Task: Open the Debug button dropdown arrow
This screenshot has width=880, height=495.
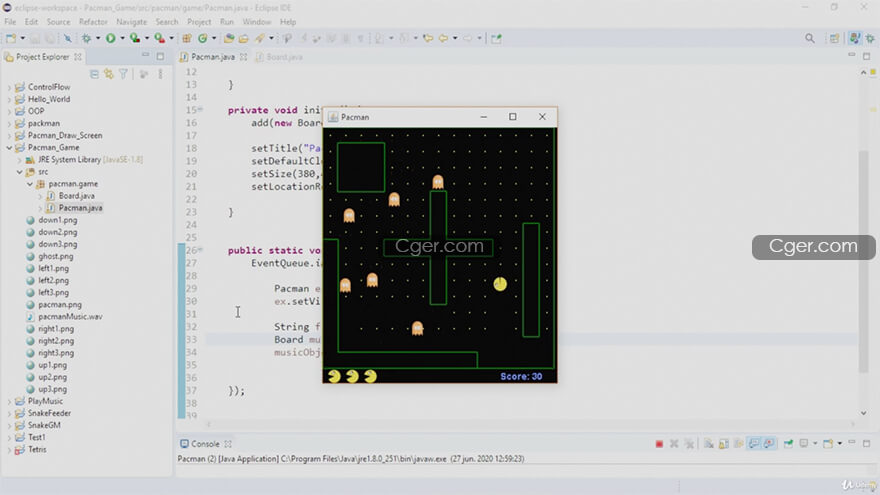Action: [98, 38]
